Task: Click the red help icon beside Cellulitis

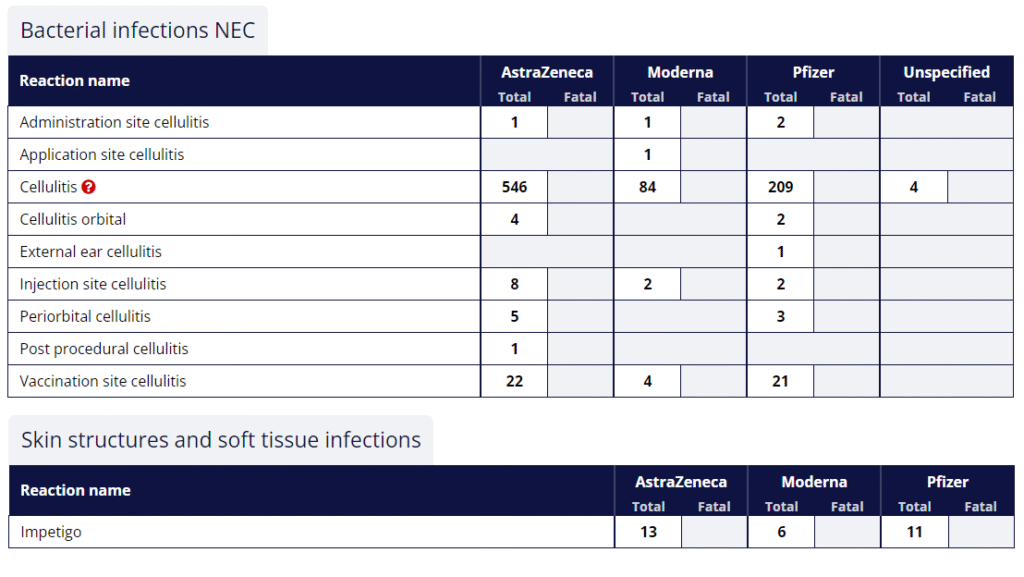Action: pos(89,187)
